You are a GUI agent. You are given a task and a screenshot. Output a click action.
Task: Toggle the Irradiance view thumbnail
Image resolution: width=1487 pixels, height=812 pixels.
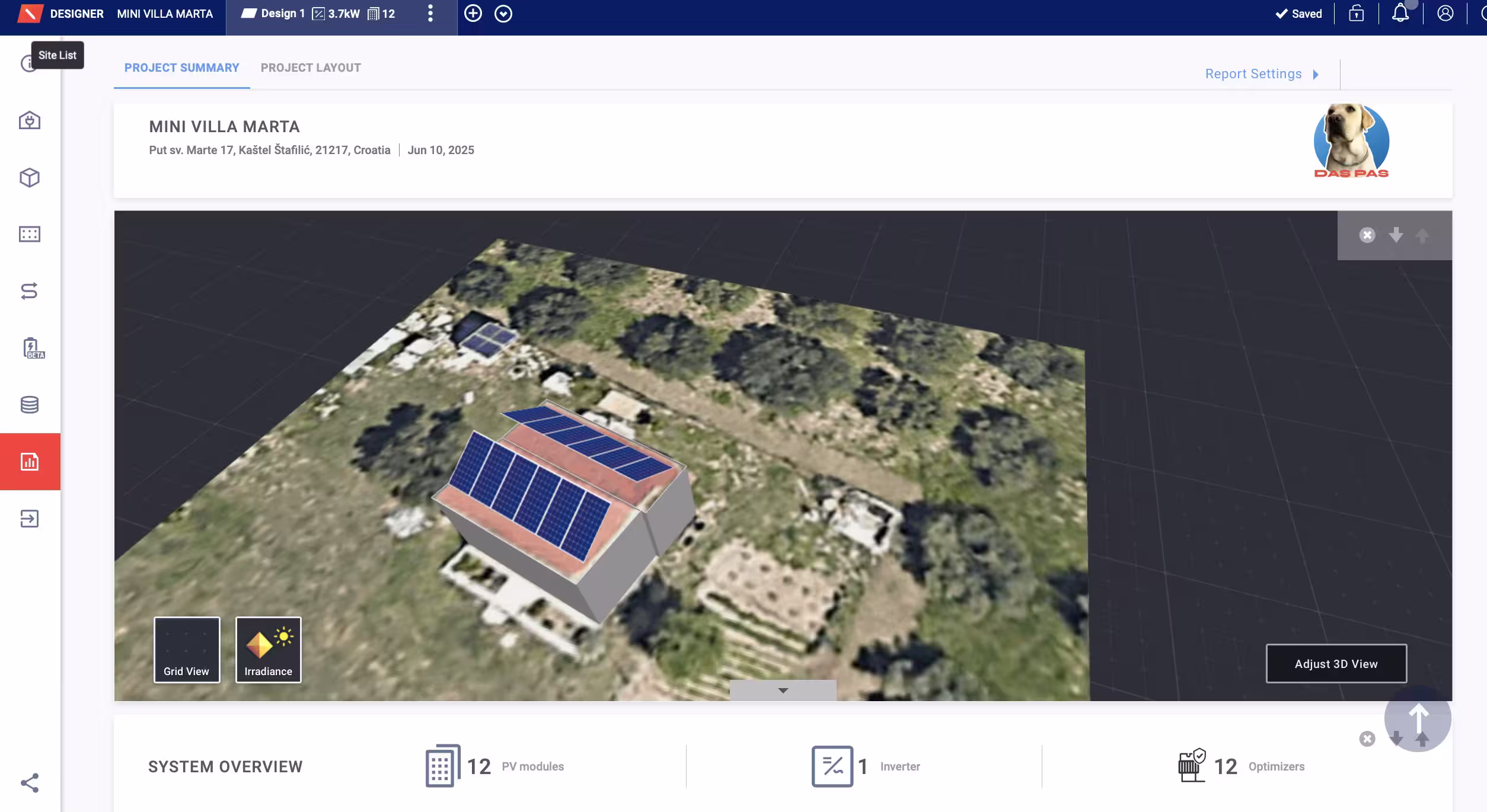[269, 650]
